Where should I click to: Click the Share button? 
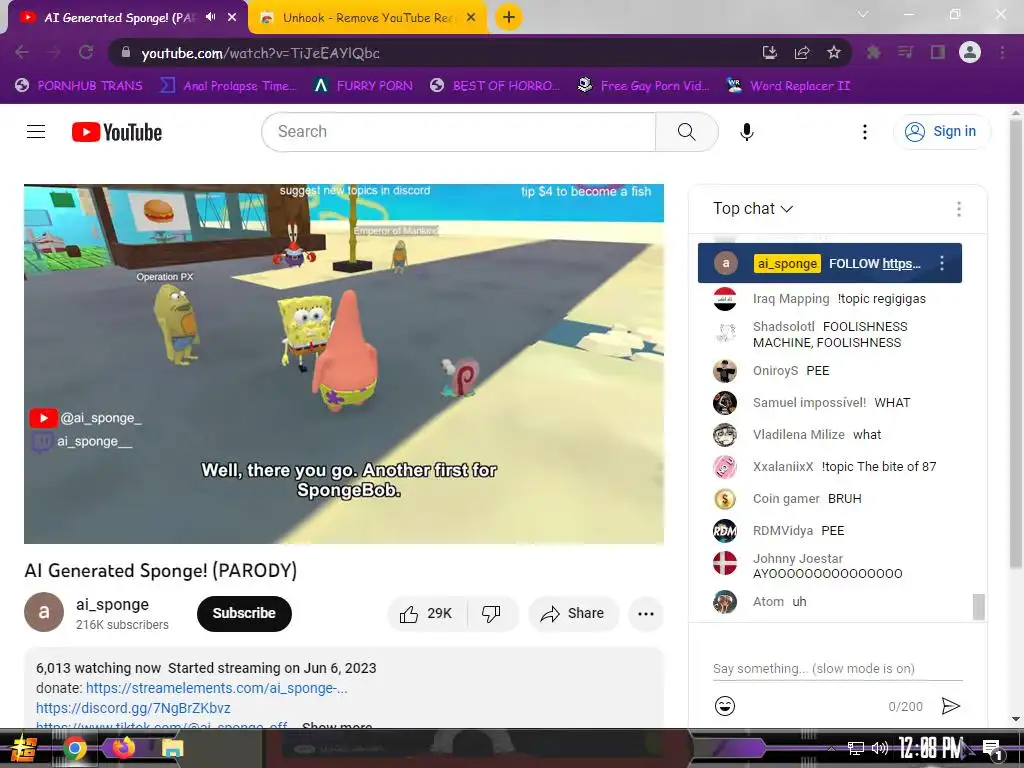[573, 613]
